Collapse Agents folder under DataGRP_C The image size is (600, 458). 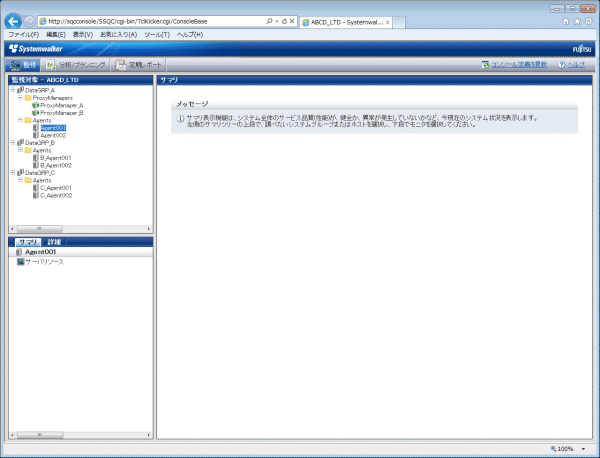(21, 180)
